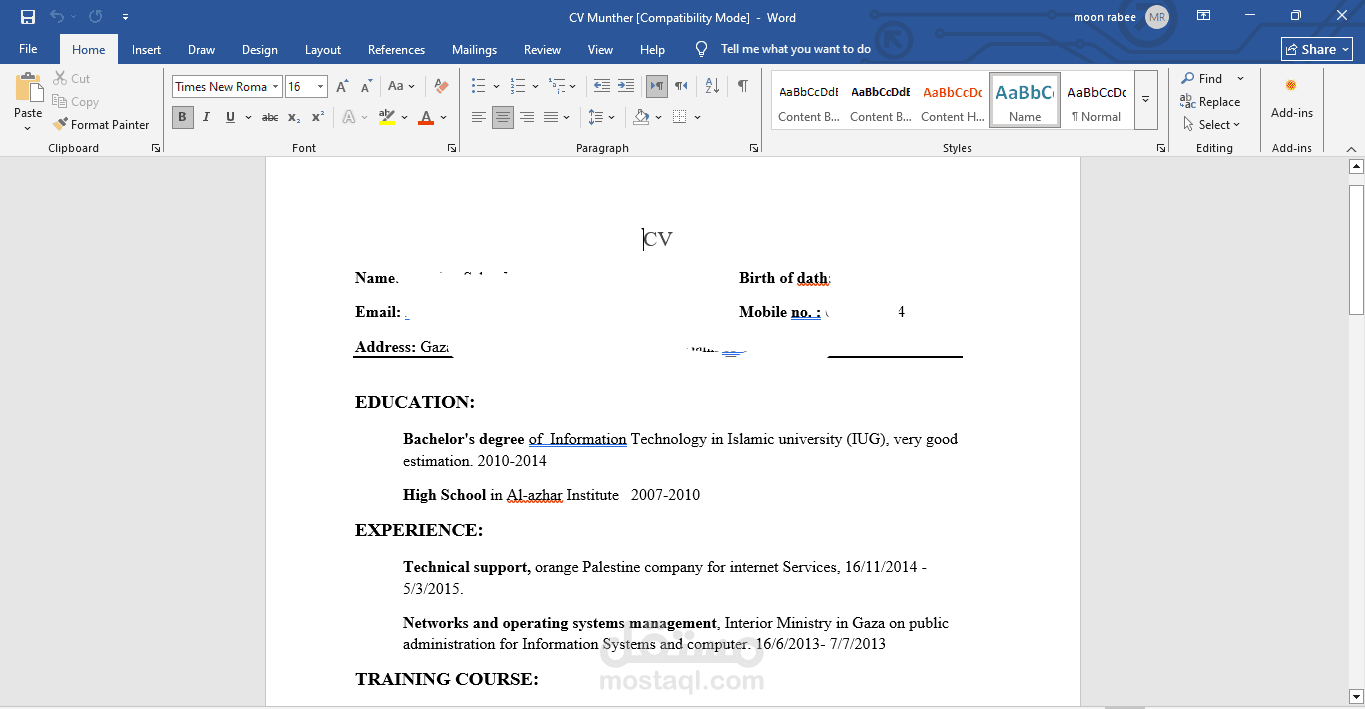Align text left
The image size is (1365, 709).
pyautogui.click(x=479, y=117)
